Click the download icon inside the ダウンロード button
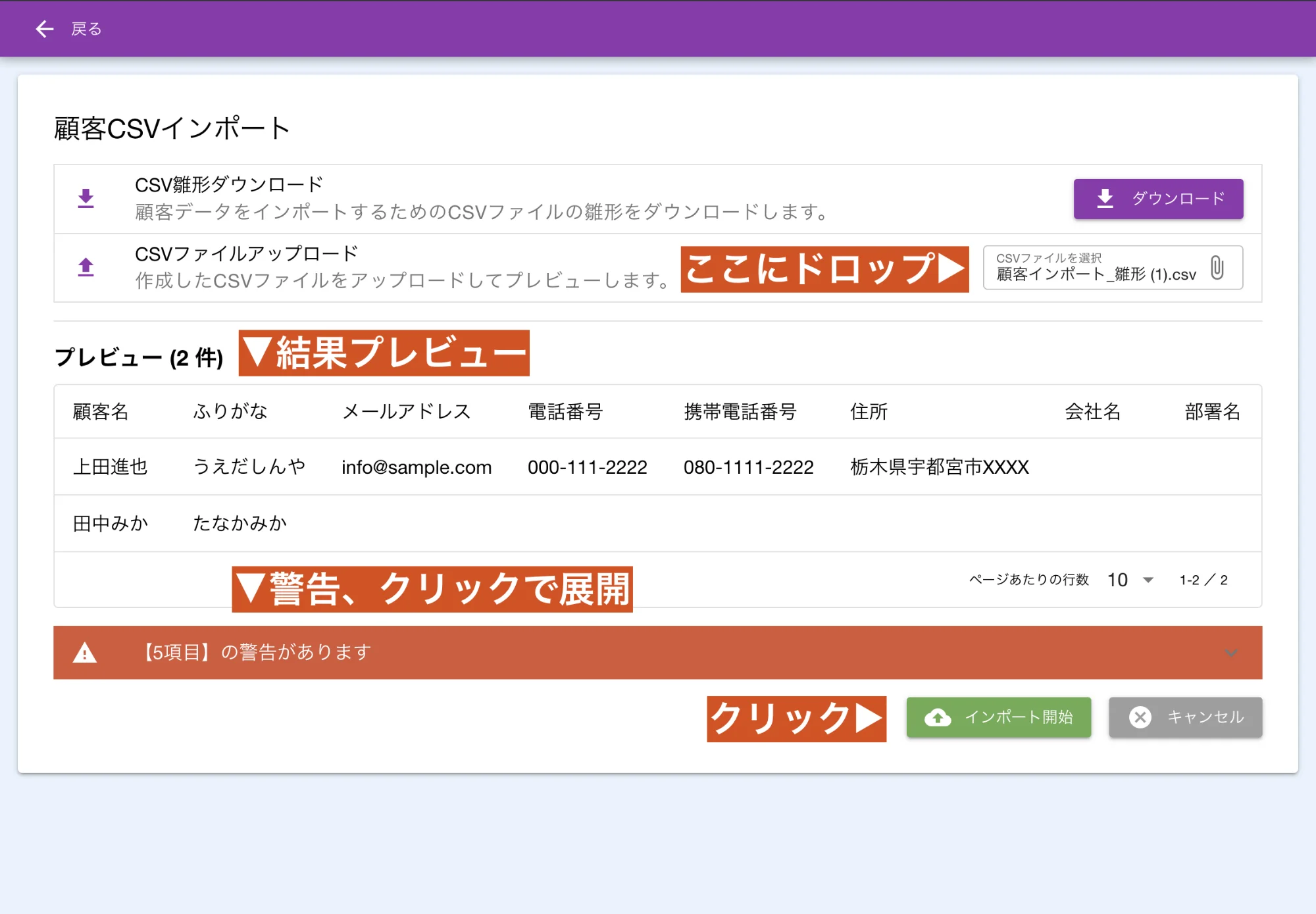The height and width of the screenshot is (914, 1316). (x=1105, y=197)
